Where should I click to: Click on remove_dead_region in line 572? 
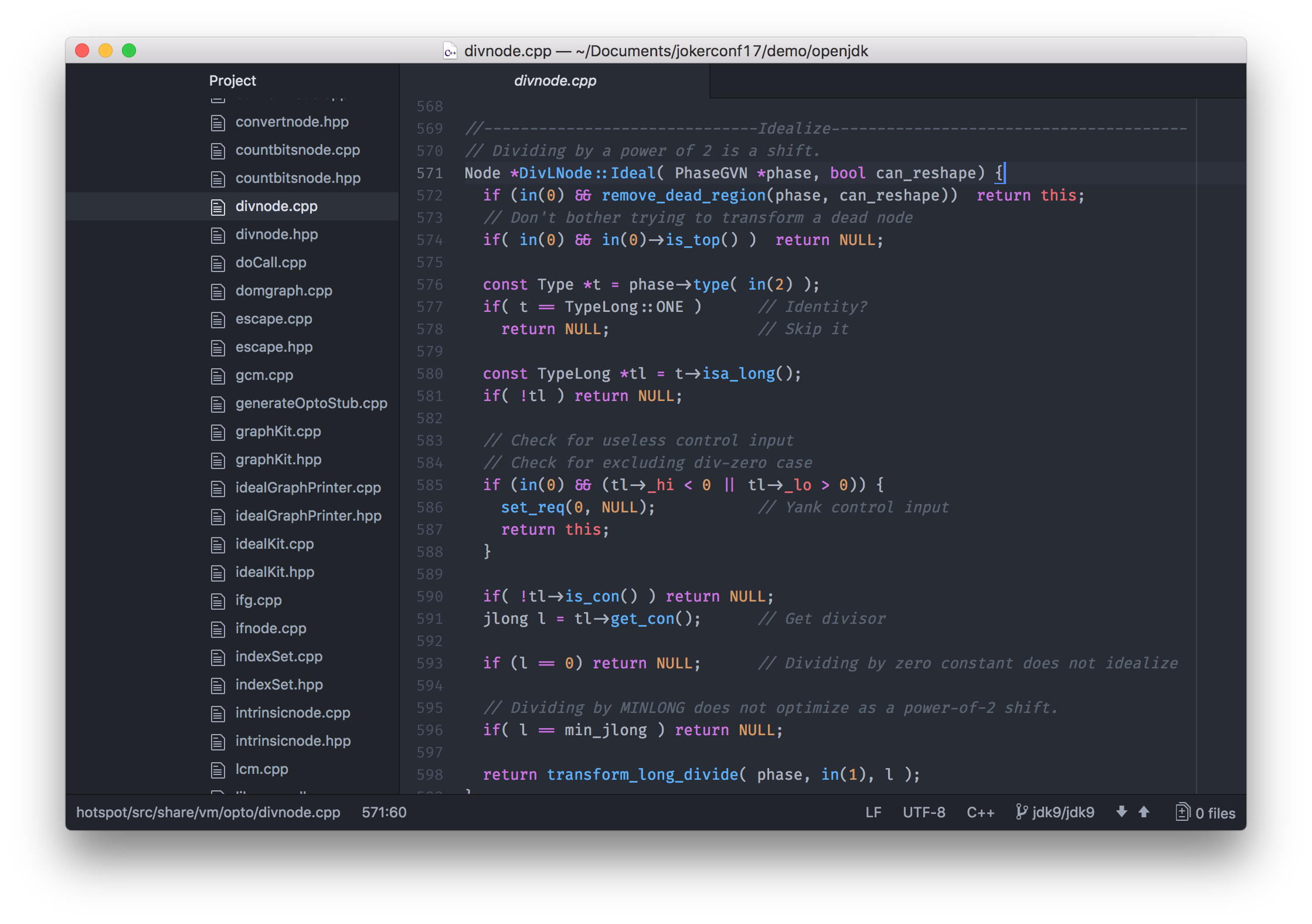(684, 195)
